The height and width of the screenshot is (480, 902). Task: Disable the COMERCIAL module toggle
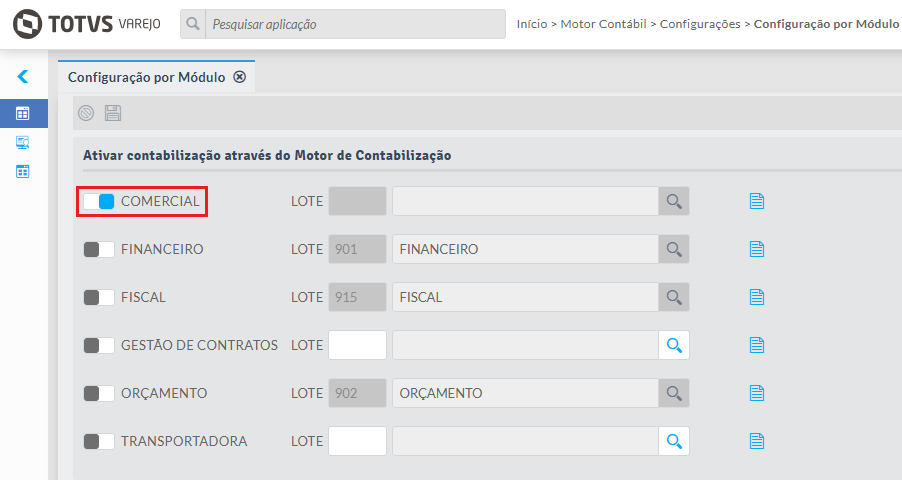click(x=99, y=201)
